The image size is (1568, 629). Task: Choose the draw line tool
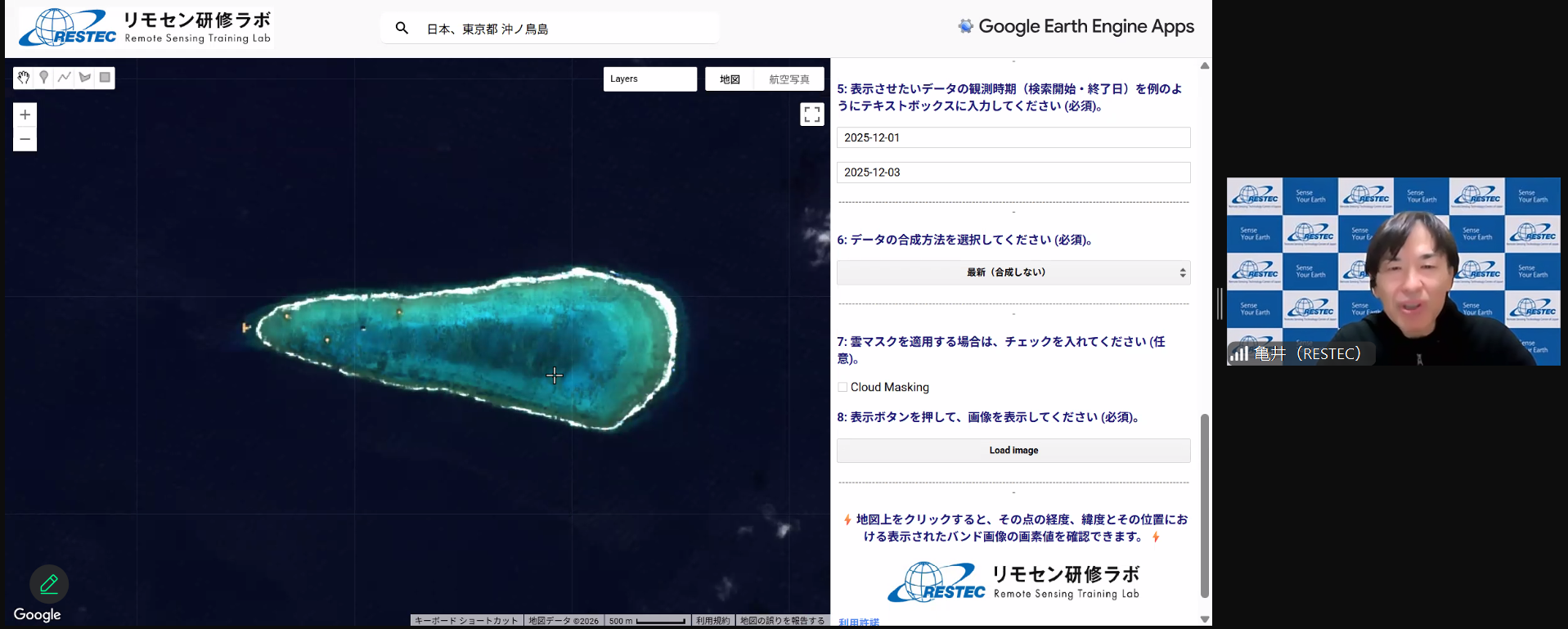click(x=65, y=78)
